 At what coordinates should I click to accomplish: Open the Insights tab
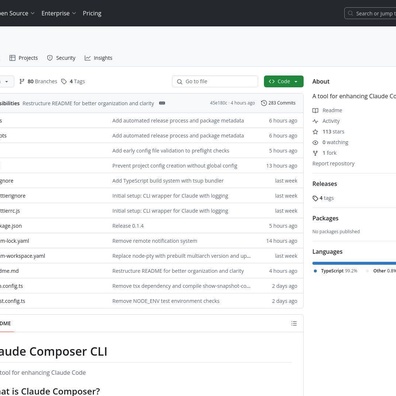(x=98, y=58)
